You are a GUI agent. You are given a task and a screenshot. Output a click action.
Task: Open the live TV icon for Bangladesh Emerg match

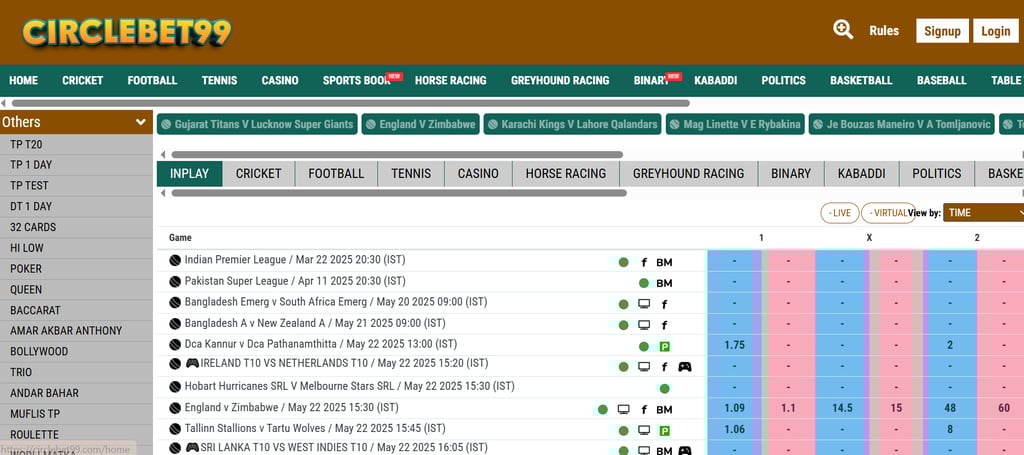point(644,304)
